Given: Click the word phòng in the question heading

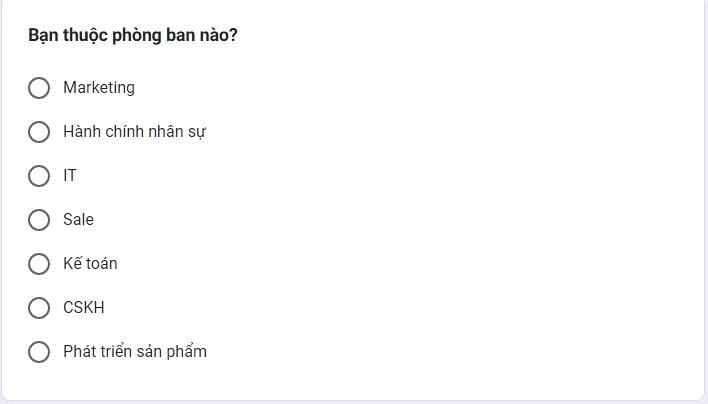Looking at the screenshot, I should [136, 36].
